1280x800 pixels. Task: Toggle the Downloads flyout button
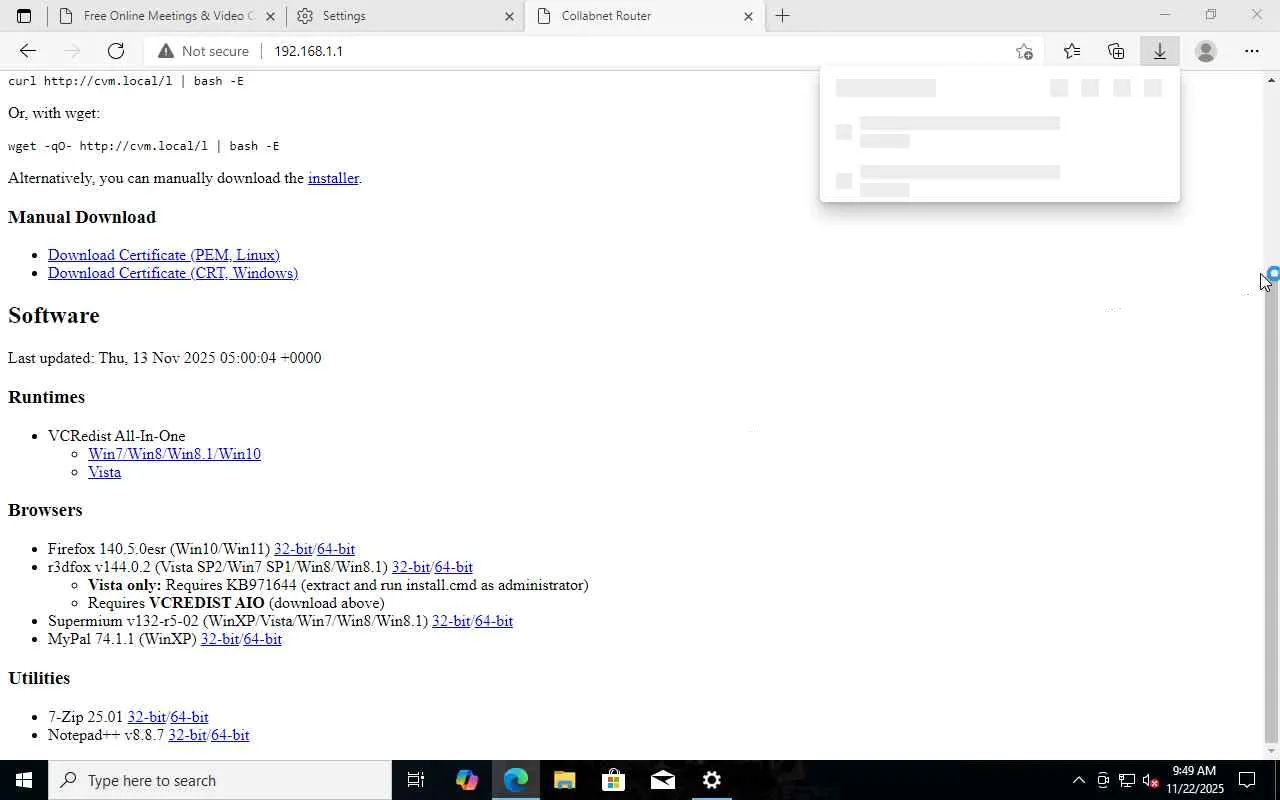click(1160, 51)
